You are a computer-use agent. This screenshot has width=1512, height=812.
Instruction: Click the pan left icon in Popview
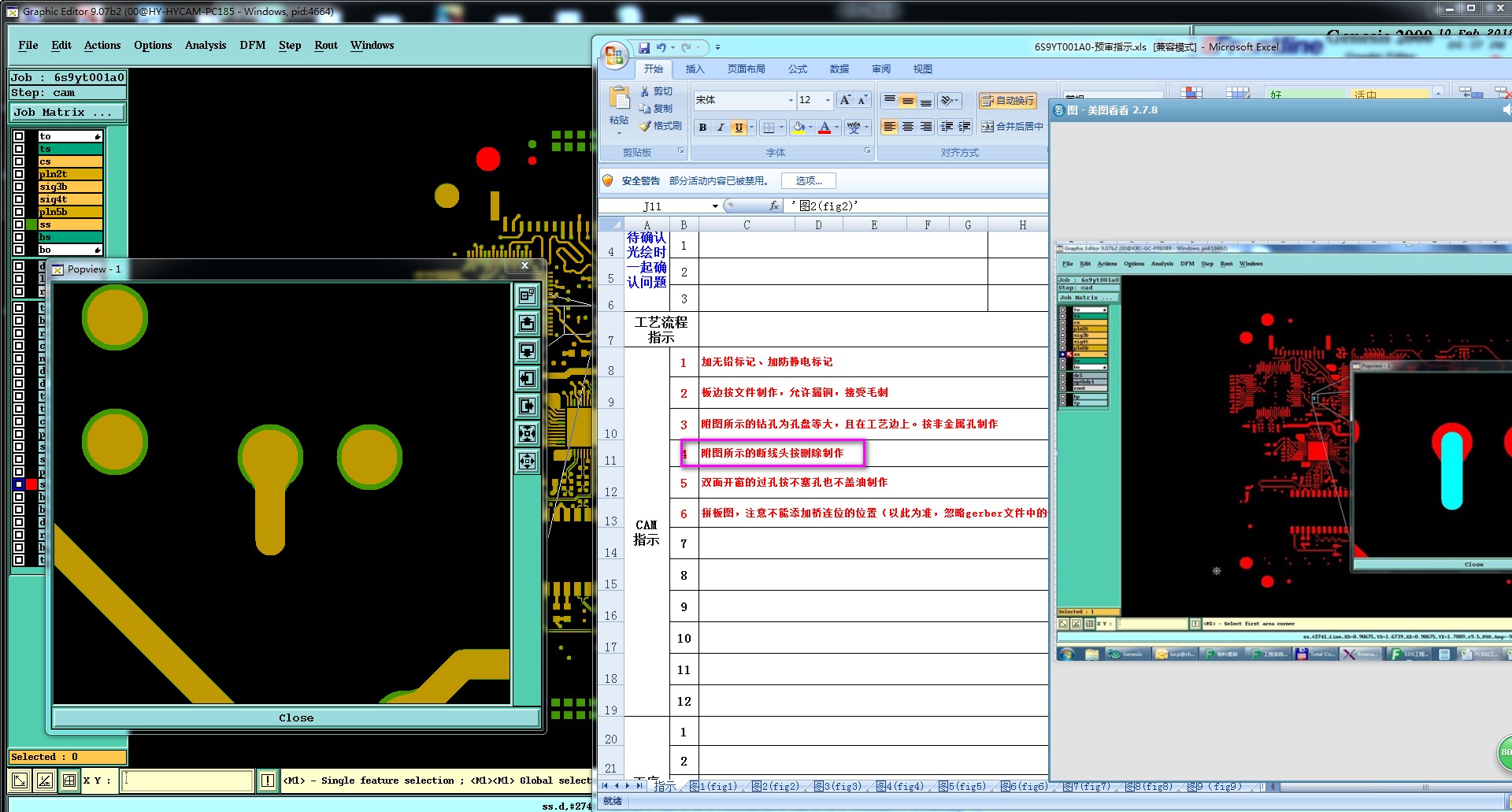(527, 378)
